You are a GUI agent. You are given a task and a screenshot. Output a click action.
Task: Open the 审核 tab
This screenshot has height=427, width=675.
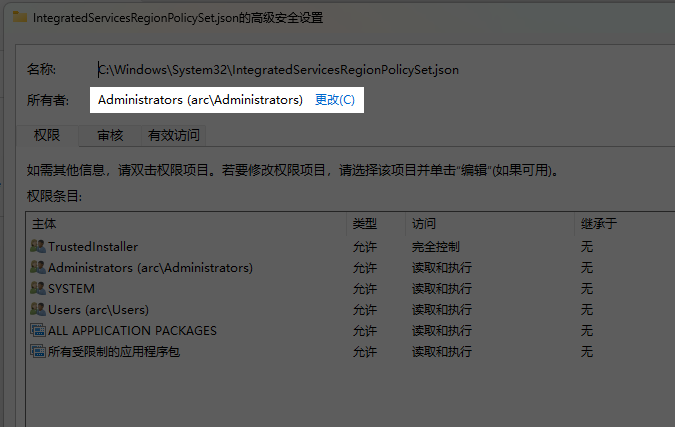point(110,136)
